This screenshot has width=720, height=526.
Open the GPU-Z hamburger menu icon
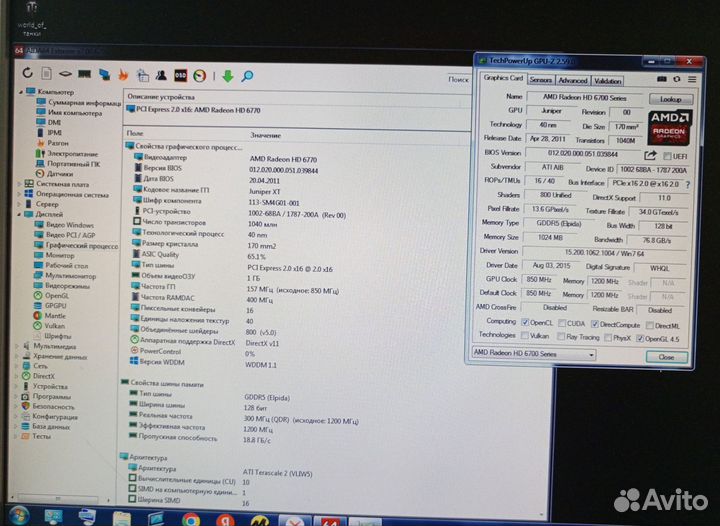[x=692, y=79]
